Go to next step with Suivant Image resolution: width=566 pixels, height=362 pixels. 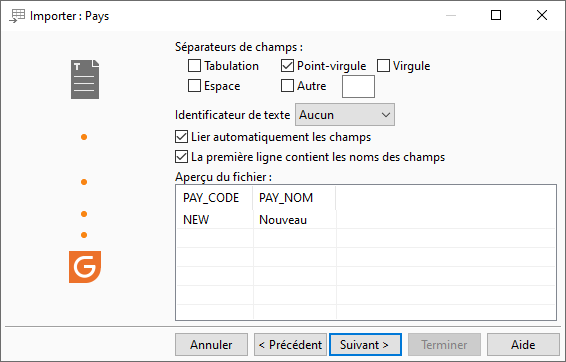(x=365, y=345)
